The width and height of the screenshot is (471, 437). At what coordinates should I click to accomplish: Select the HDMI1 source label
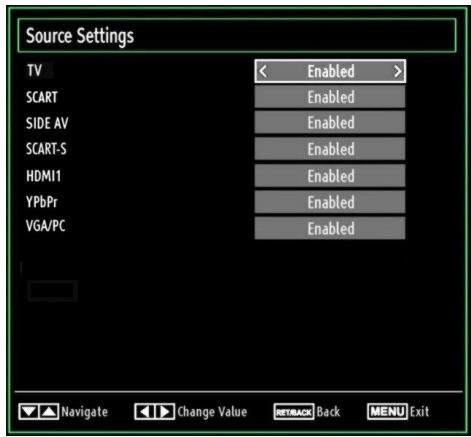(43, 176)
